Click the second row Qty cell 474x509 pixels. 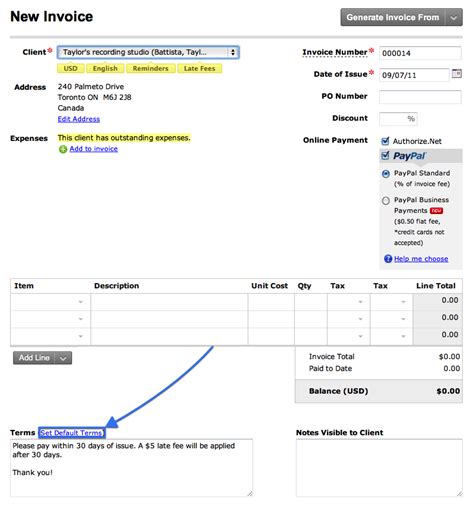[x=311, y=319]
